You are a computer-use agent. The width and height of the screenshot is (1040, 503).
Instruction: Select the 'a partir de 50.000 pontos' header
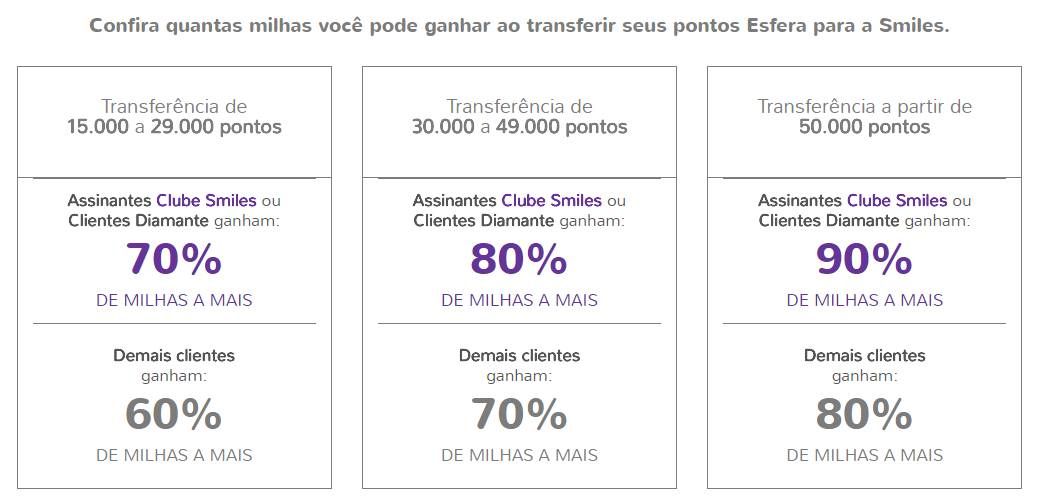pyautogui.click(x=864, y=117)
